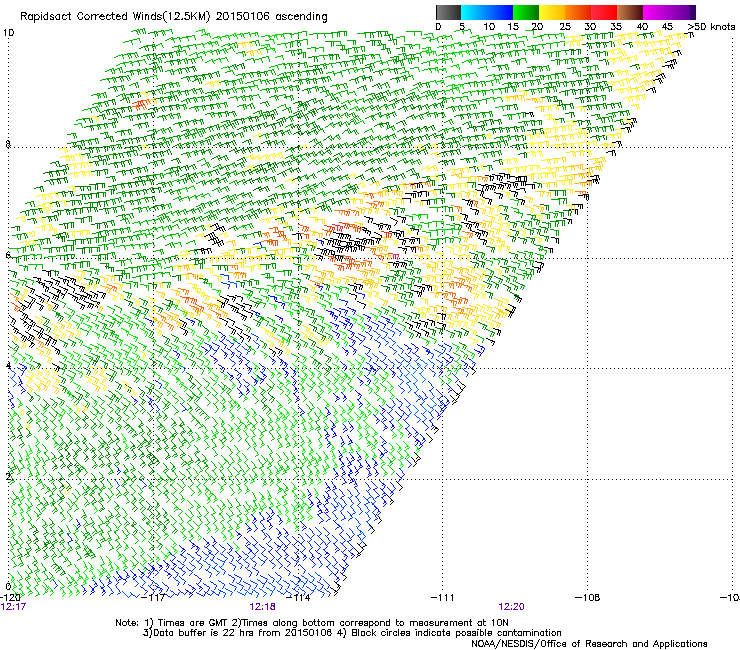Click the latitude '10' label on the left axis
Viewport: 740px width, 650px height.
click(8, 33)
